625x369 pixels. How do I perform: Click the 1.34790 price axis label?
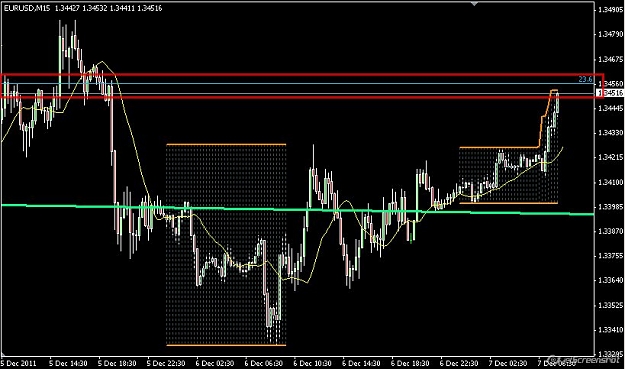(x=611, y=35)
